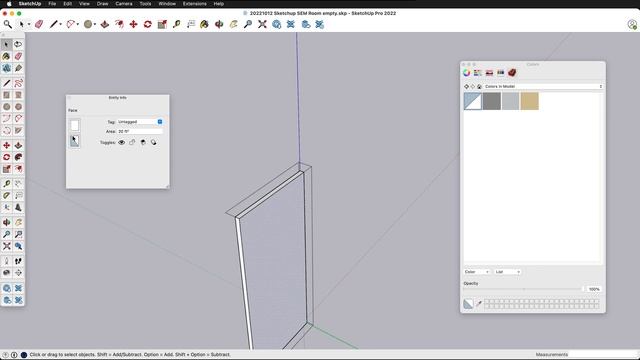Pick the Freehand tool in left palette
This screenshot has width=640, height=360.
coord(18,83)
